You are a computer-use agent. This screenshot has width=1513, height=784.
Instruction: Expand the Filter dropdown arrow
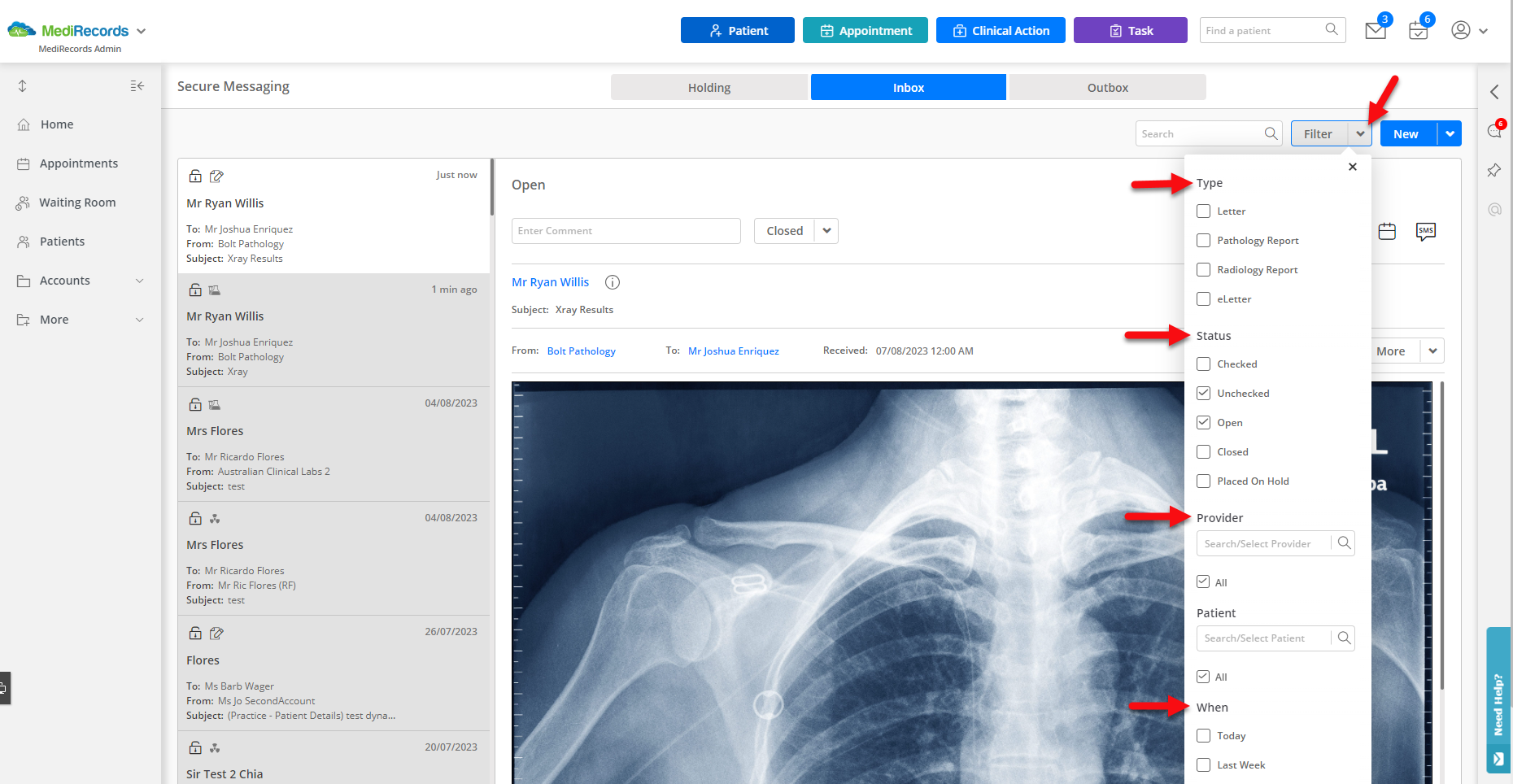(x=1360, y=133)
